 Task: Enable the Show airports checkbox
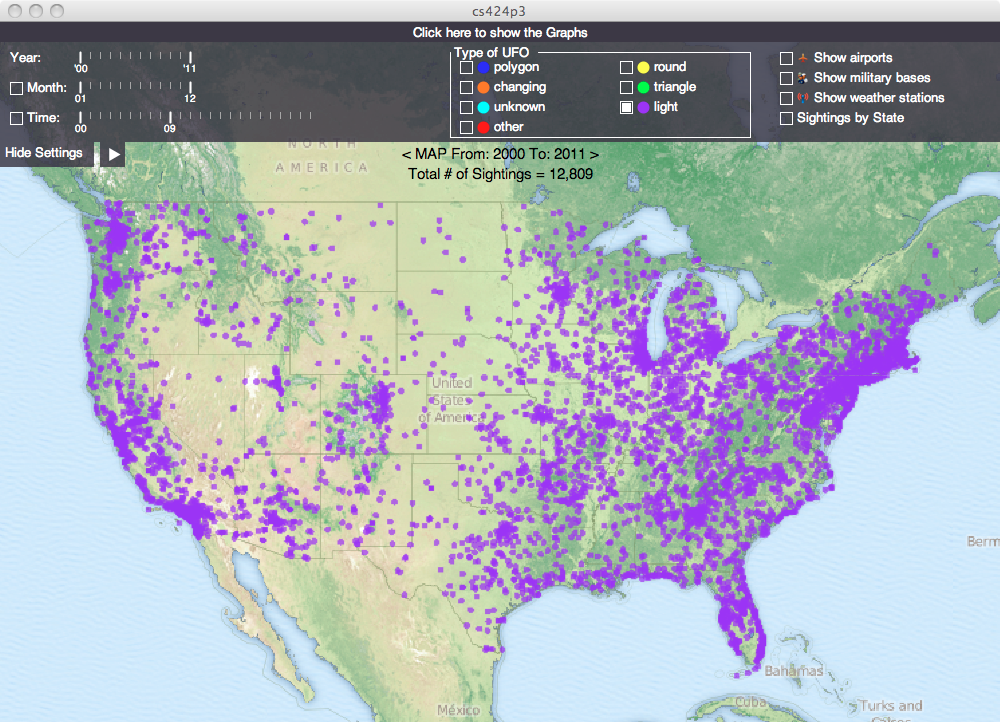pos(785,57)
